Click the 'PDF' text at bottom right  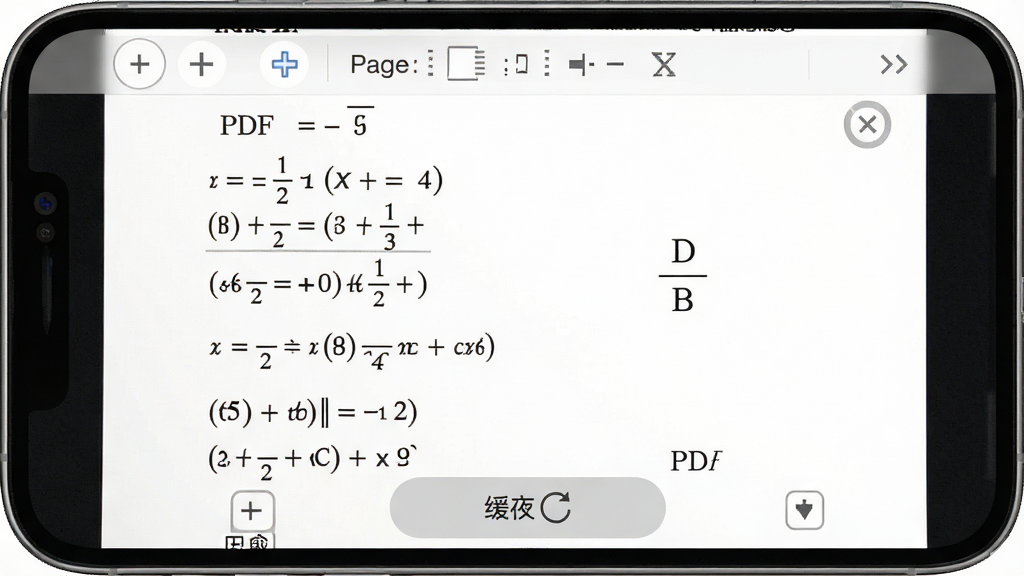(696, 461)
